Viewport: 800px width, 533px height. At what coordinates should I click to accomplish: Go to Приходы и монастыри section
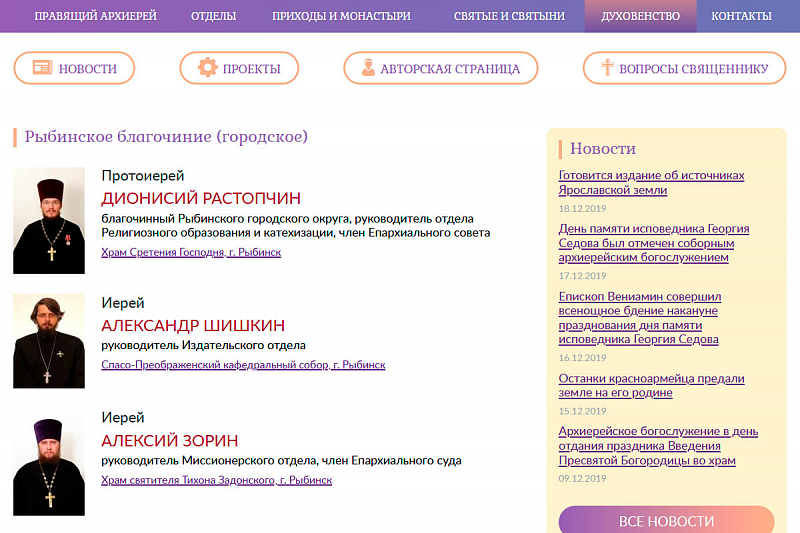[x=341, y=16]
